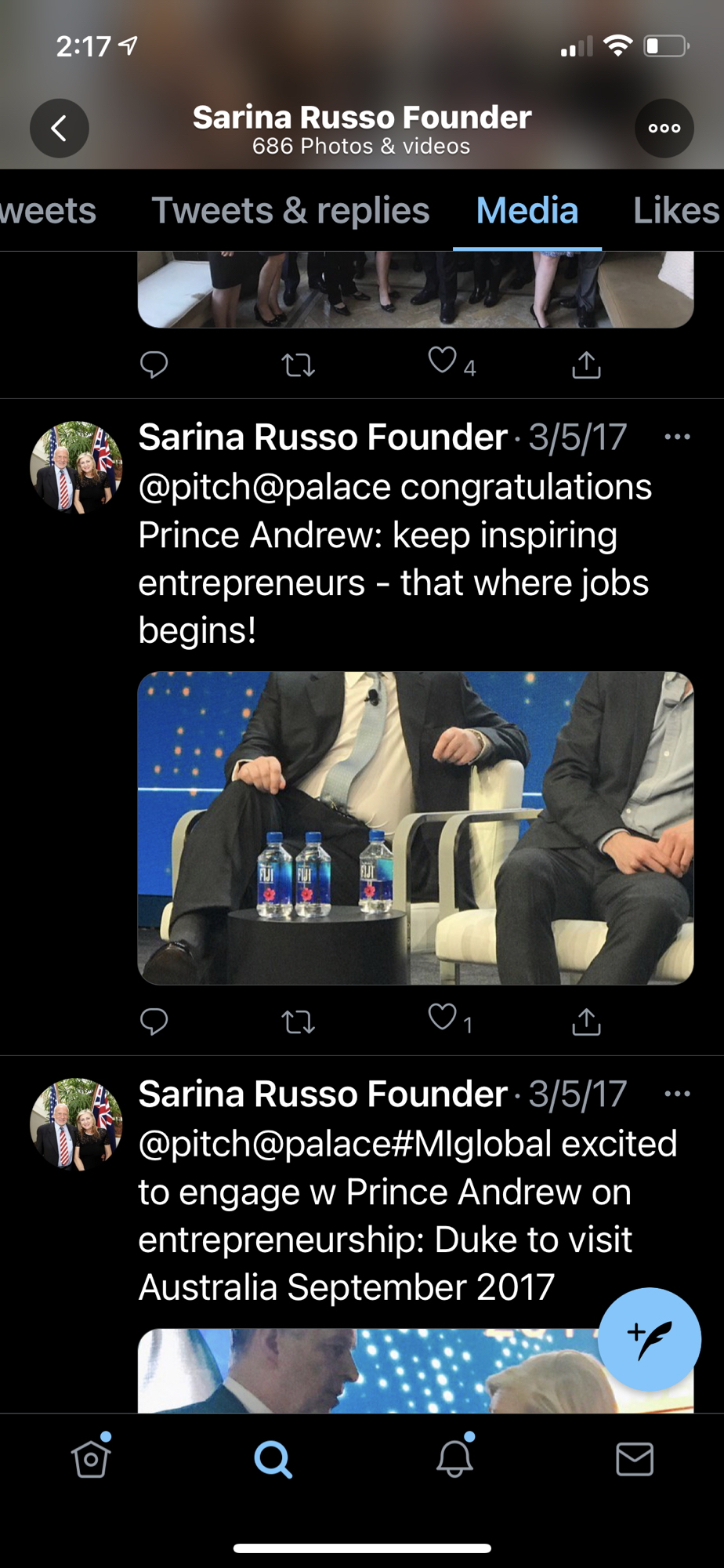Open Messages envelope in bottom bar
Image resolution: width=724 pixels, height=1568 pixels.
(635, 1459)
